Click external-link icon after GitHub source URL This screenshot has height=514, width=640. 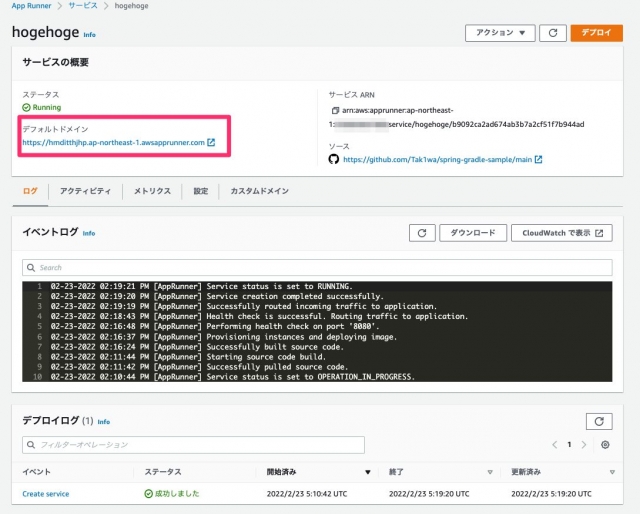coord(538,159)
